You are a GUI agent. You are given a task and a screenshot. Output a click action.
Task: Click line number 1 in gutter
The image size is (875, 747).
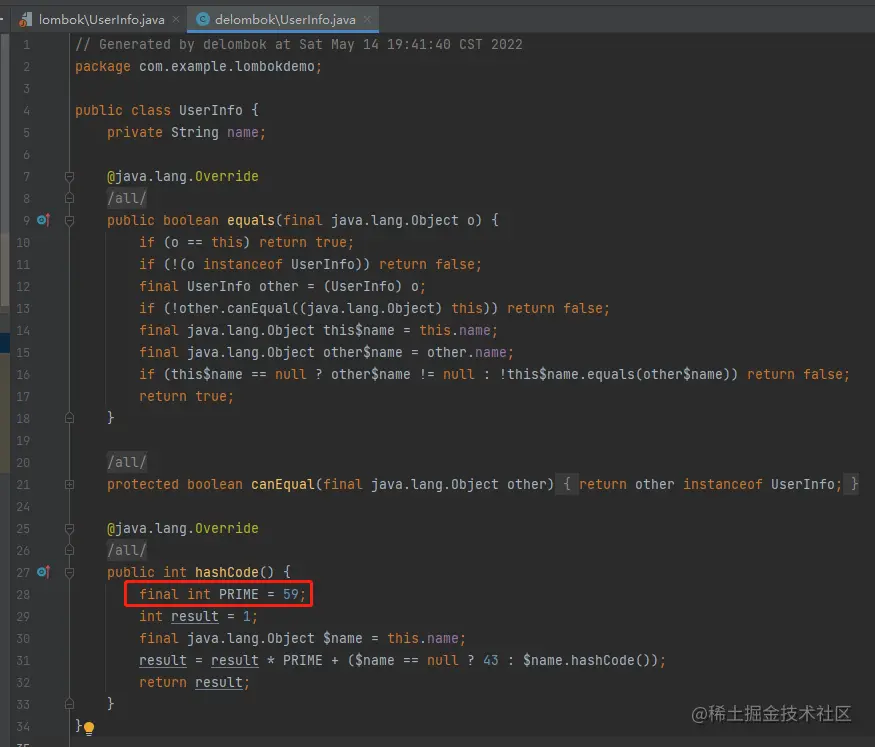[26, 45]
